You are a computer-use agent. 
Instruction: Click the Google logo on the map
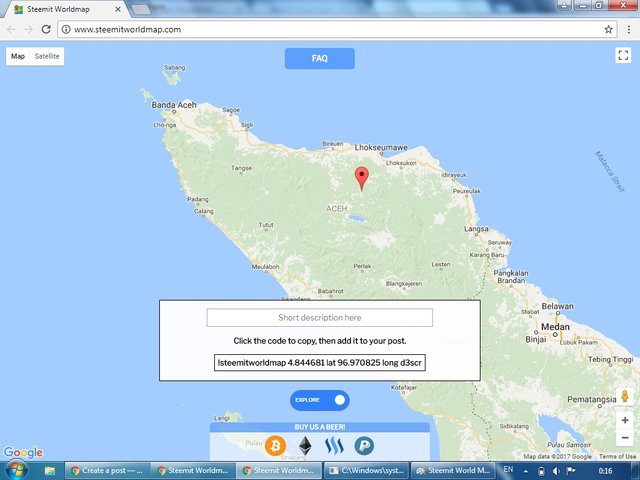[x=23, y=452]
